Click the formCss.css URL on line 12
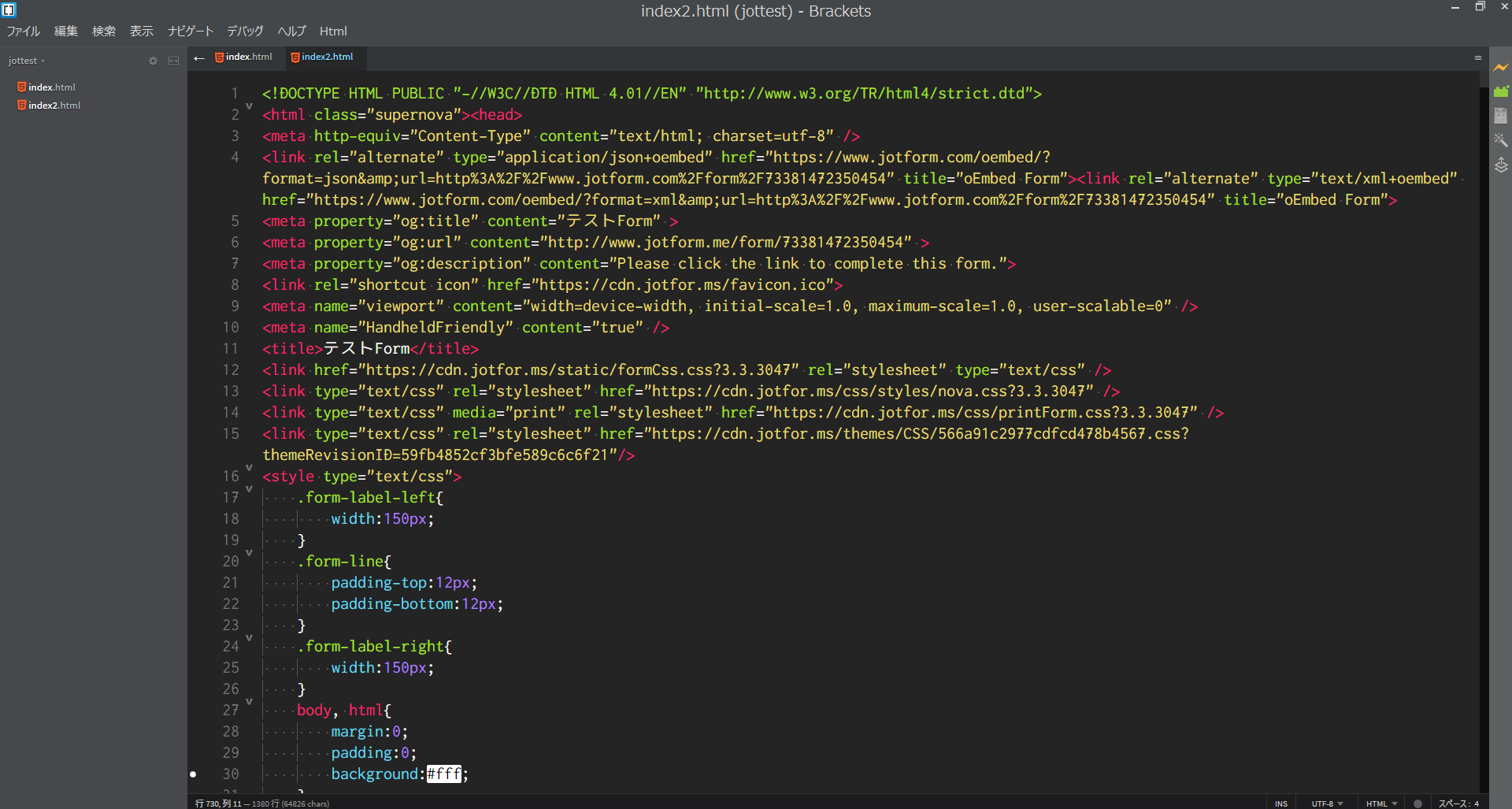Screen dimensions: 1512x809 579,370
